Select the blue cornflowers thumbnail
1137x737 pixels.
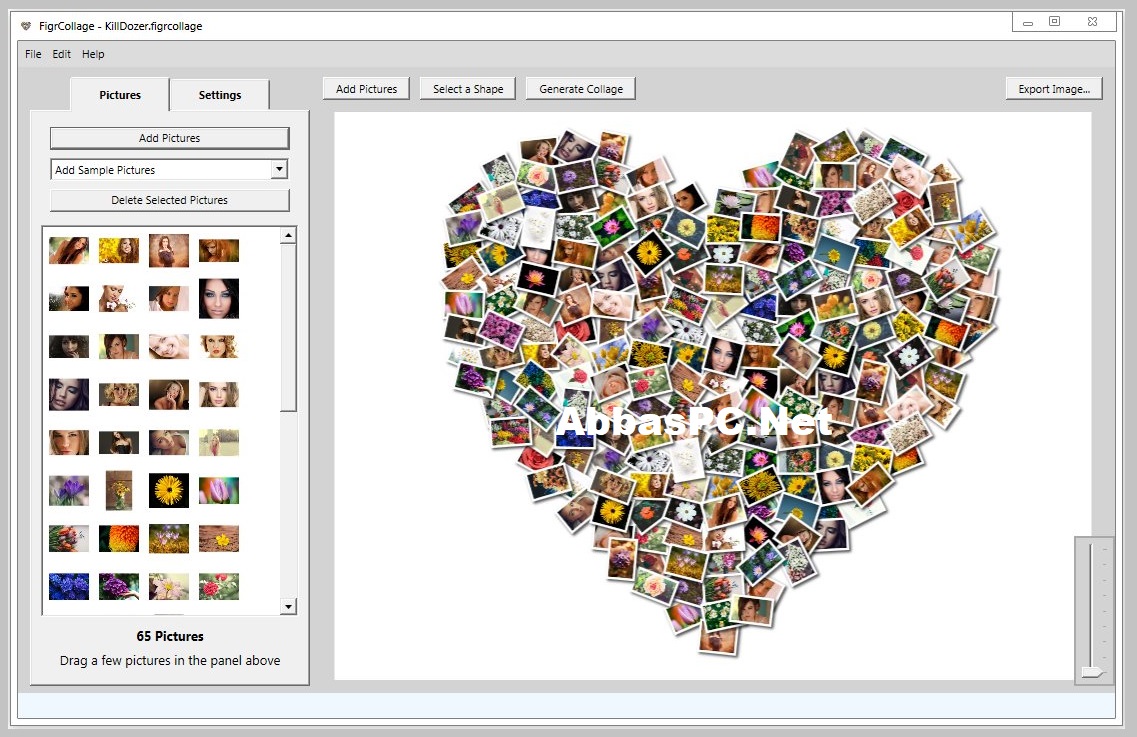(69, 587)
